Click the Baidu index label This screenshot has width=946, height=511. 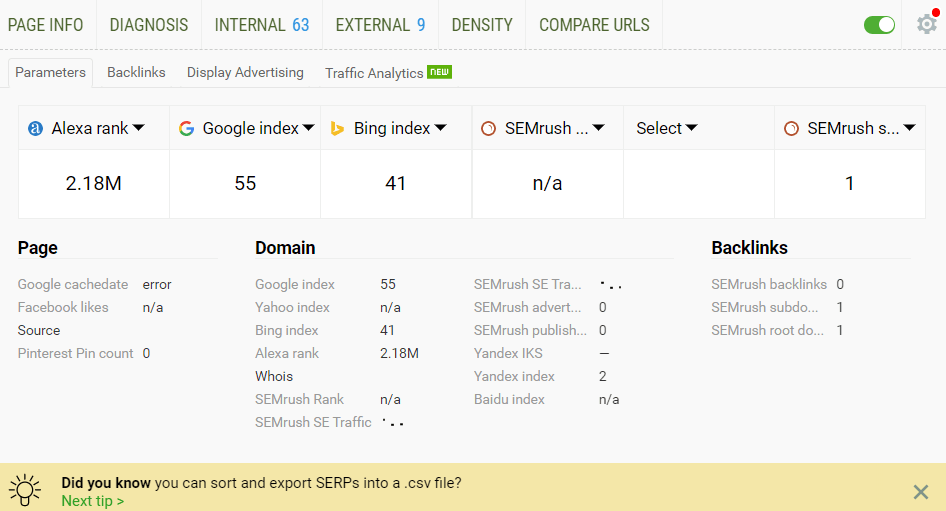(x=509, y=399)
